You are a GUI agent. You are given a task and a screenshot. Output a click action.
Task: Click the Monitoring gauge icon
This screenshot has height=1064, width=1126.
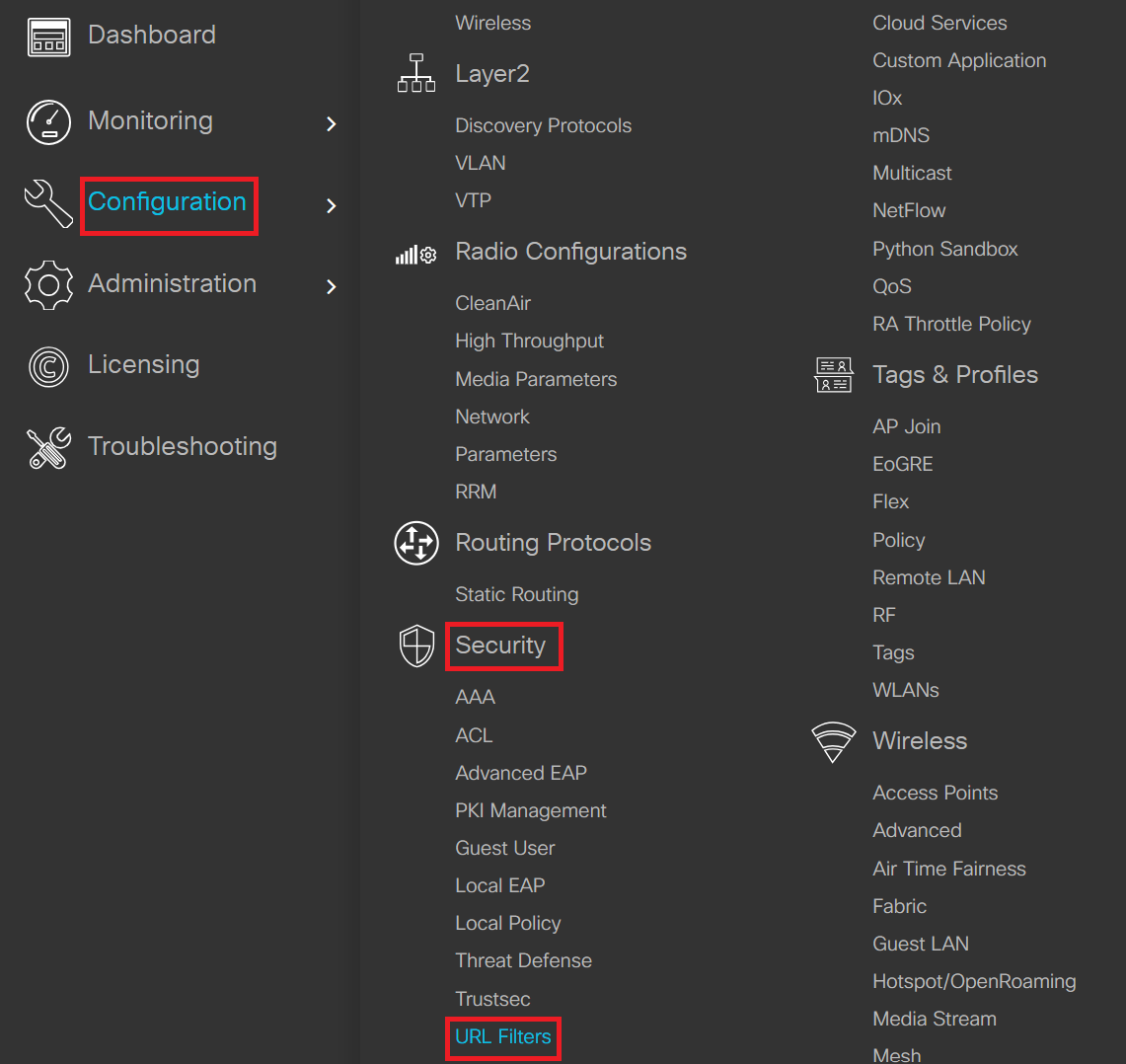(48, 122)
